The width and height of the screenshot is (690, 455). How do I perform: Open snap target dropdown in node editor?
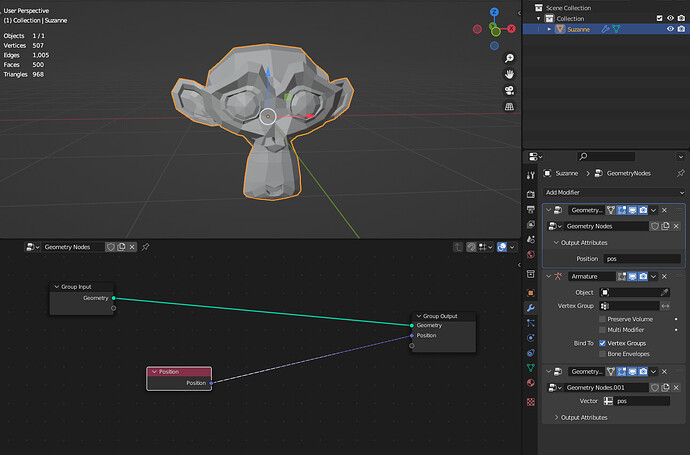(x=485, y=247)
